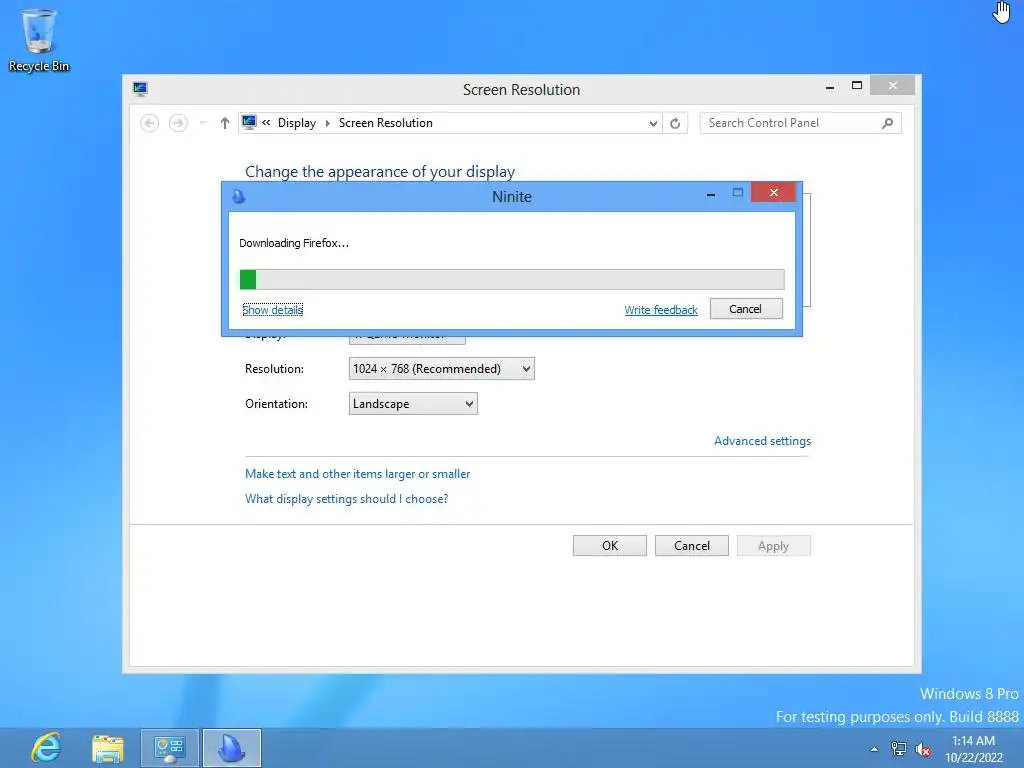Image resolution: width=1024 pixels, height=768 pixels.
Task: Click the search magnifier icon
Action: 887,123
